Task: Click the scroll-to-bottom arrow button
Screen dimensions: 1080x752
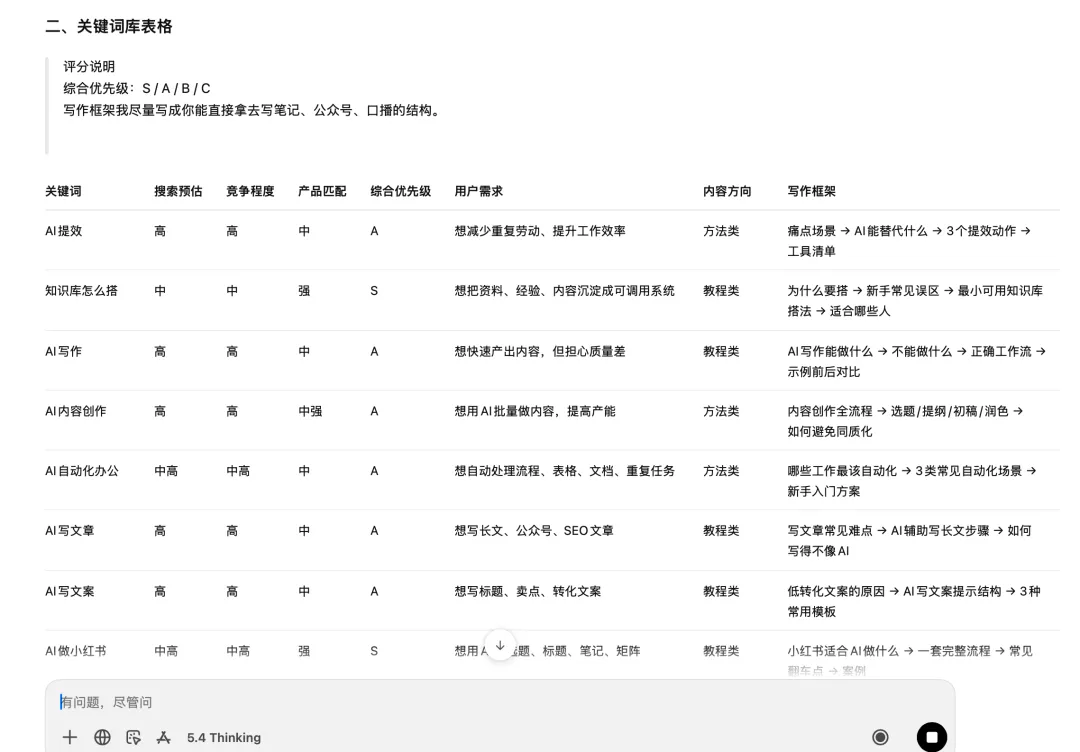Action: tap(500, 645)
